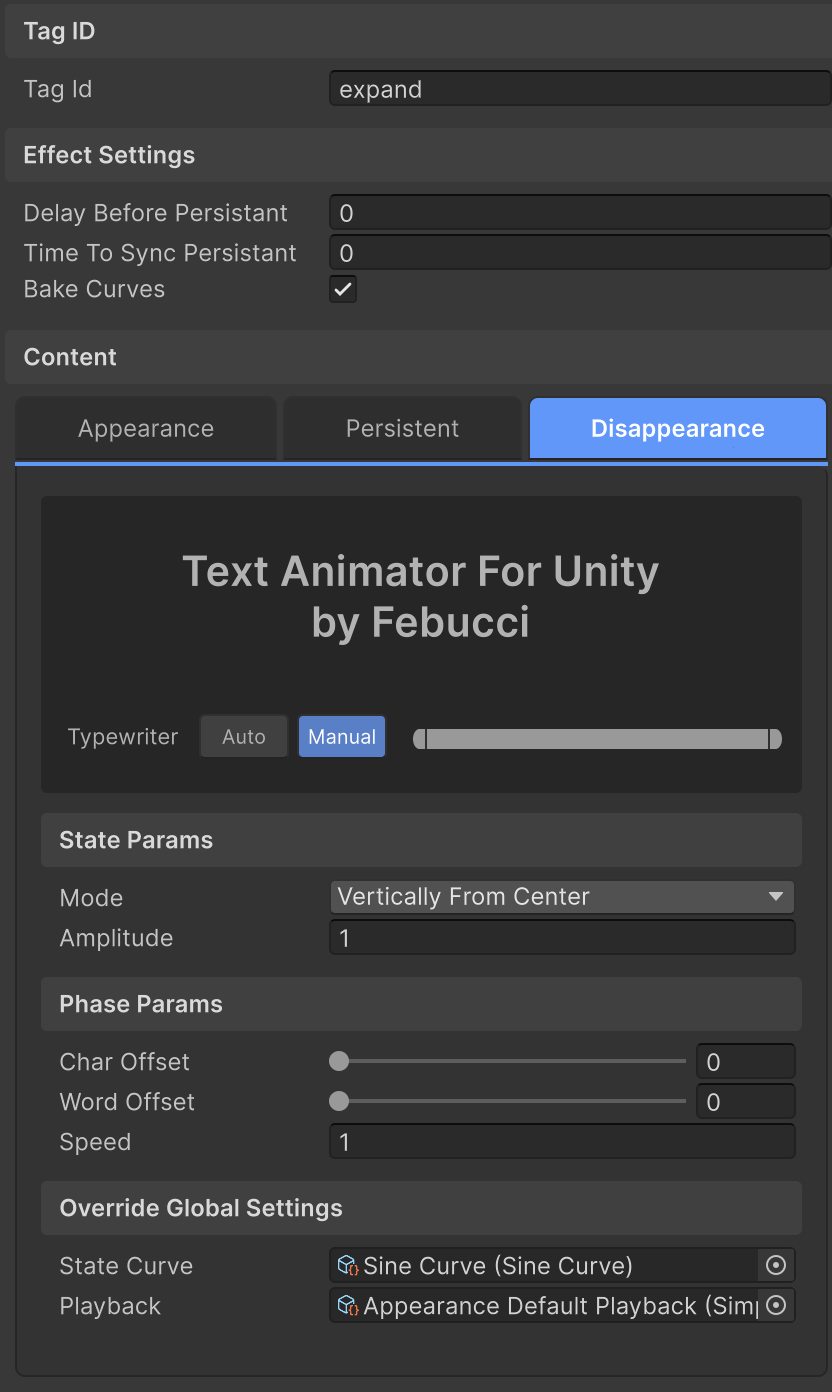
Task: Click the Char Offset slider handle
Action: [339, 1061]
